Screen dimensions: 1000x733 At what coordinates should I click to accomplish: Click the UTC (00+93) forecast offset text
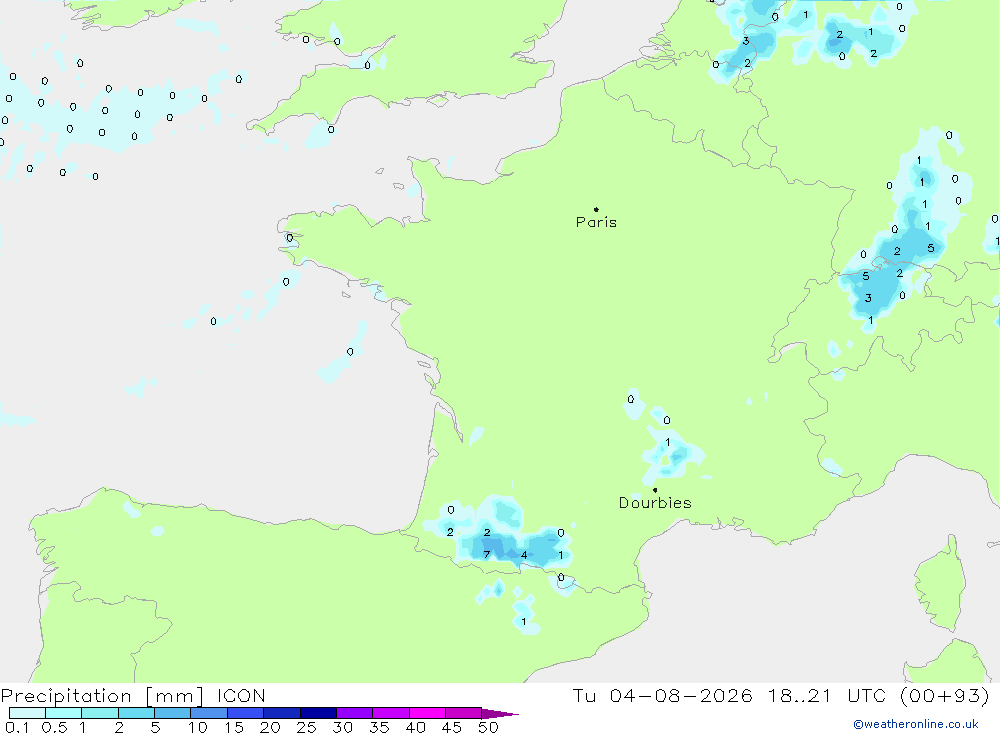(x=918, y=695)
